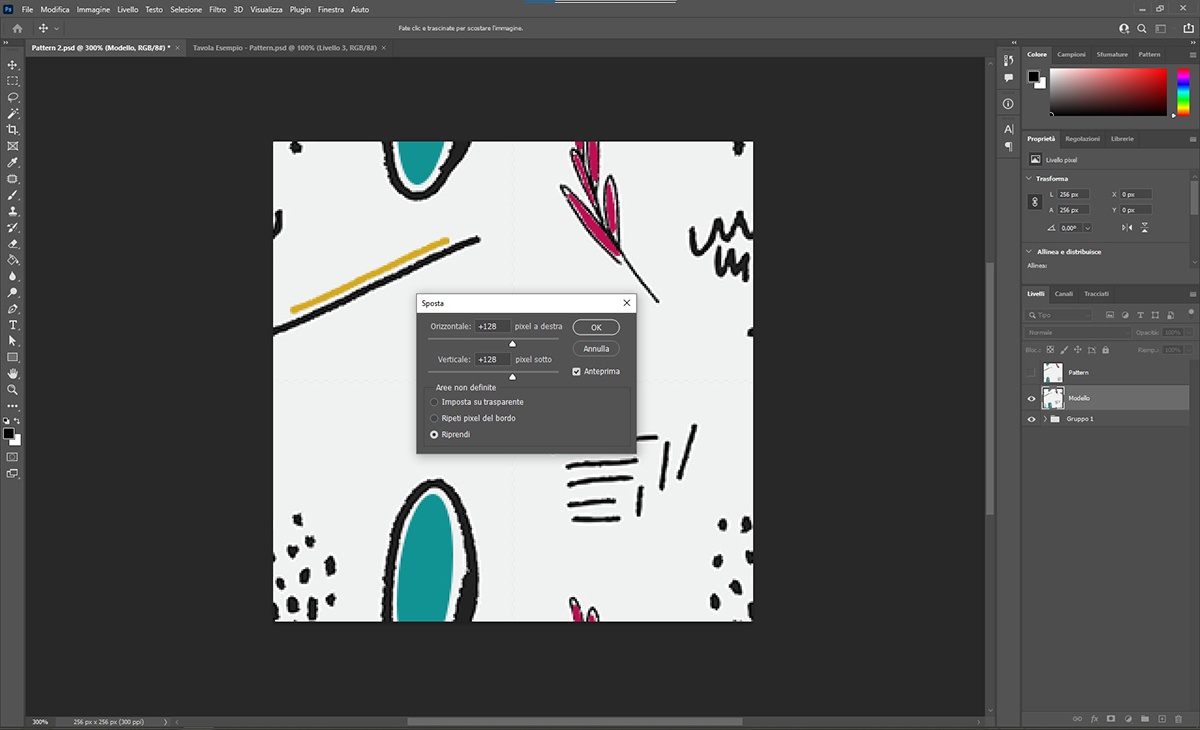Select the Lasso tool
This screenshot has width=1200, height=730.
[x=12, y=96]
